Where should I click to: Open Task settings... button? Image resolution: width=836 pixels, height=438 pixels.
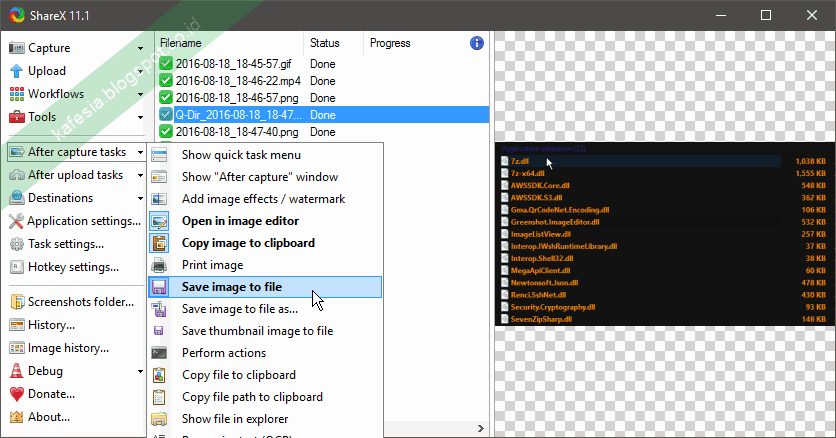point(76,244)
